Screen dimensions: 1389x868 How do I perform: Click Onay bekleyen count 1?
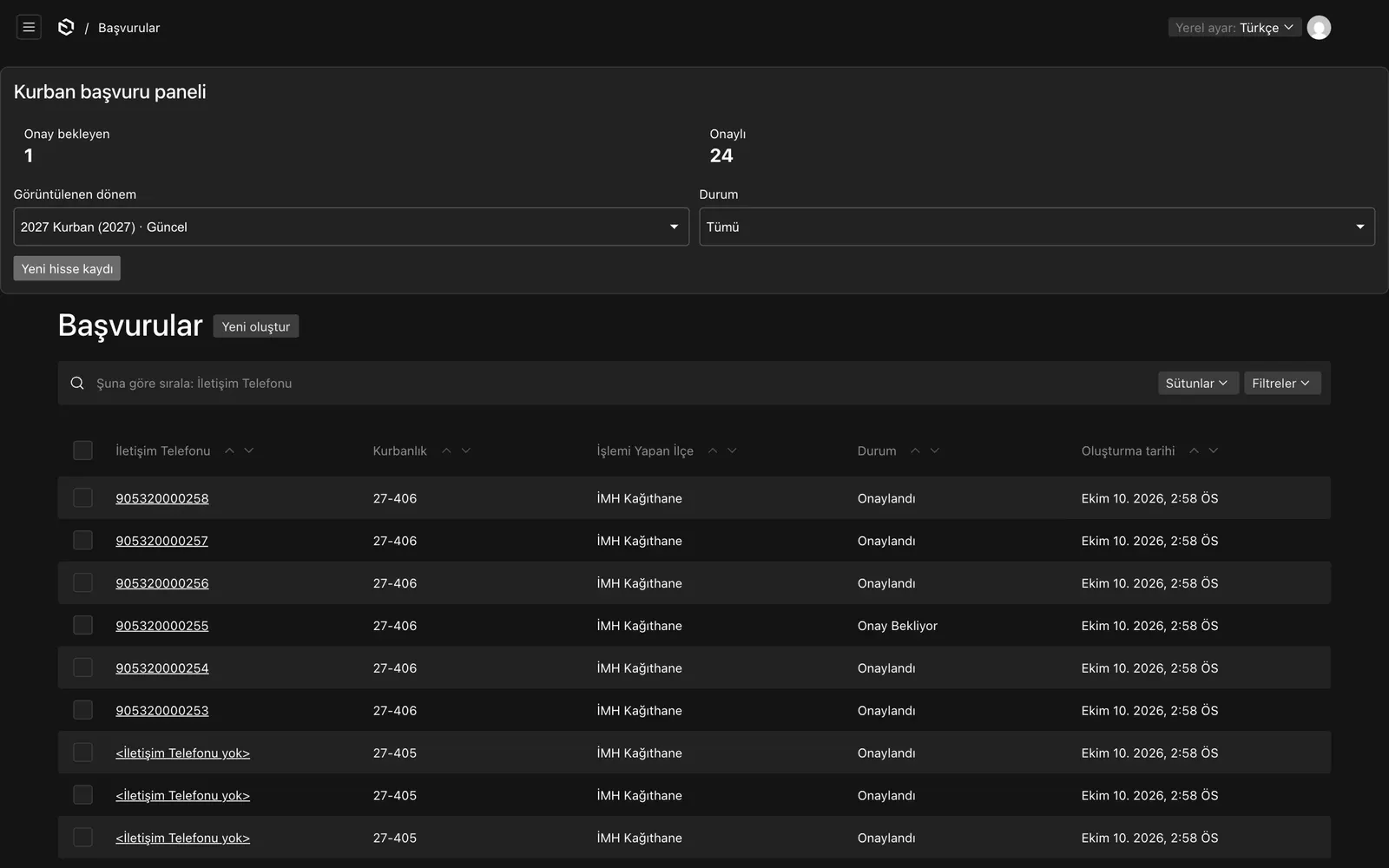[x=29, y=155]
